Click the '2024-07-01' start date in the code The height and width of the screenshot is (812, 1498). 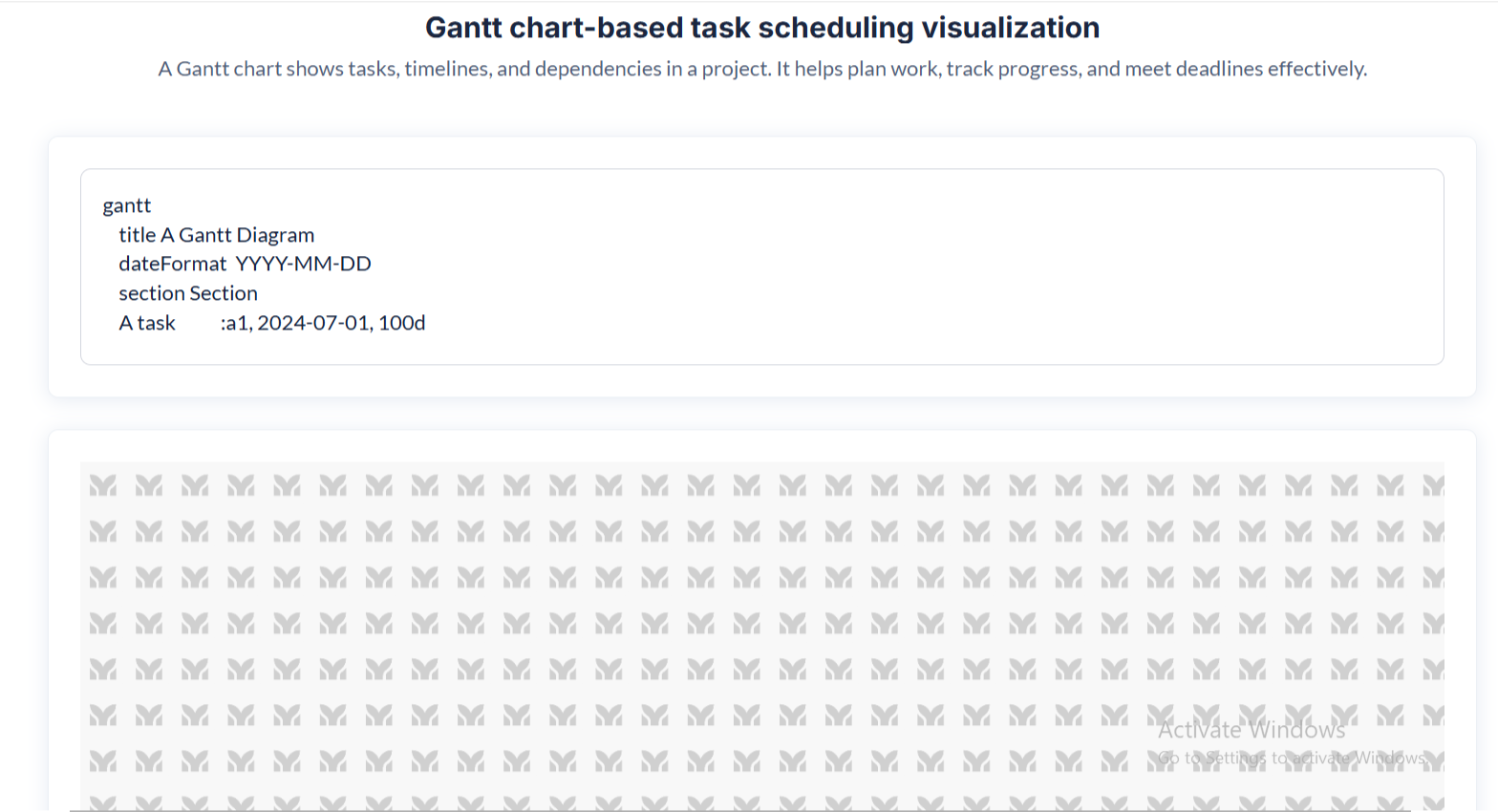[x=313, y=323]
